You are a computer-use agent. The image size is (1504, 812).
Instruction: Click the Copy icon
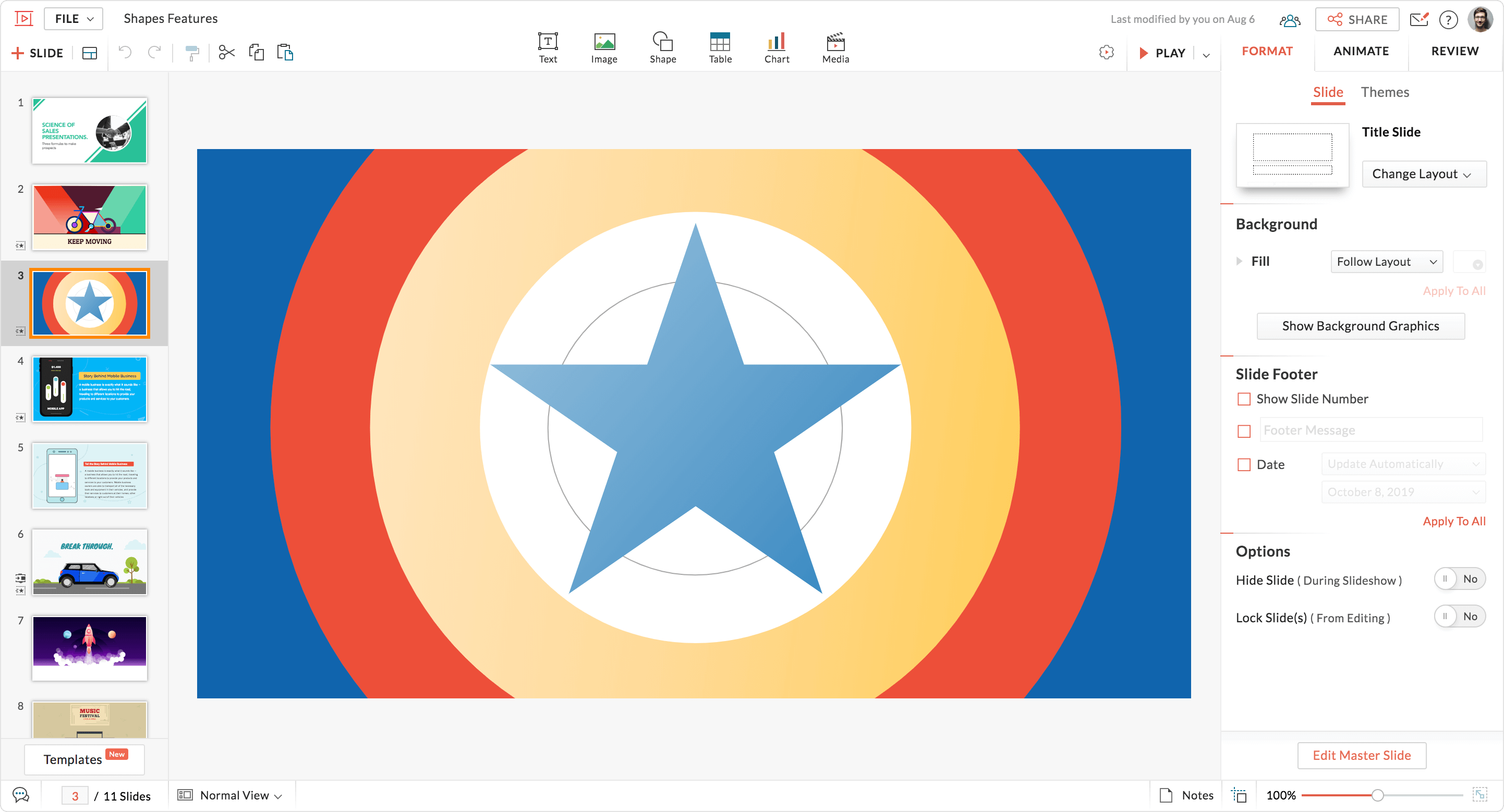click(256, 53)
